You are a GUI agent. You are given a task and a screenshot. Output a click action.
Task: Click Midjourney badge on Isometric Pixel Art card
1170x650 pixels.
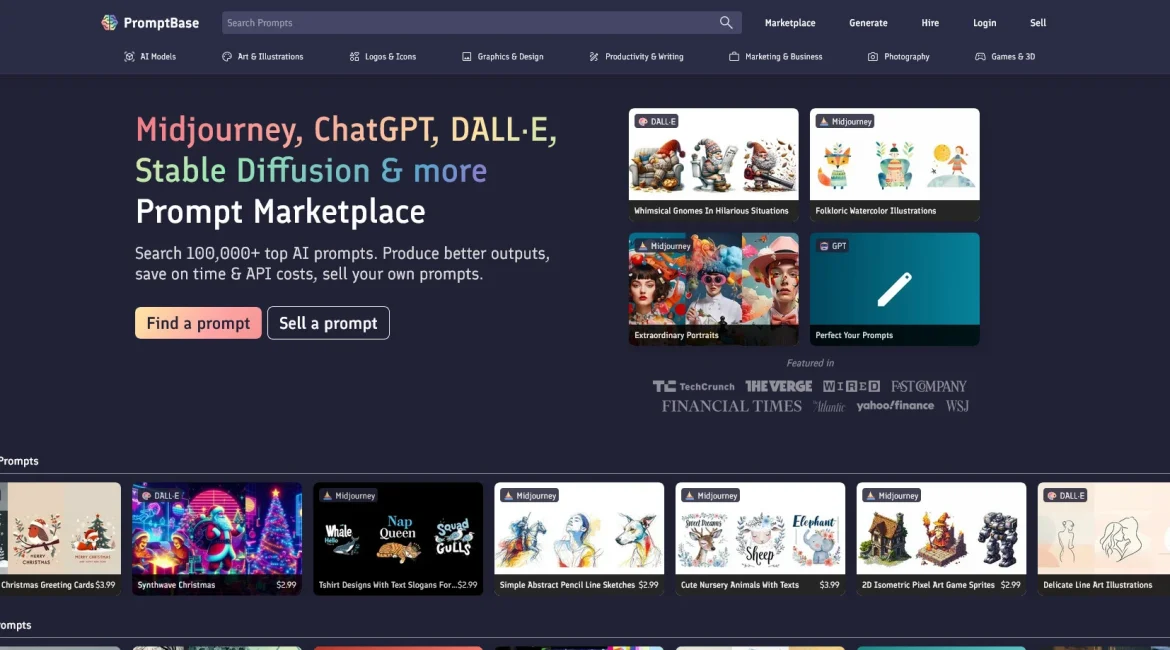point(892,496)
